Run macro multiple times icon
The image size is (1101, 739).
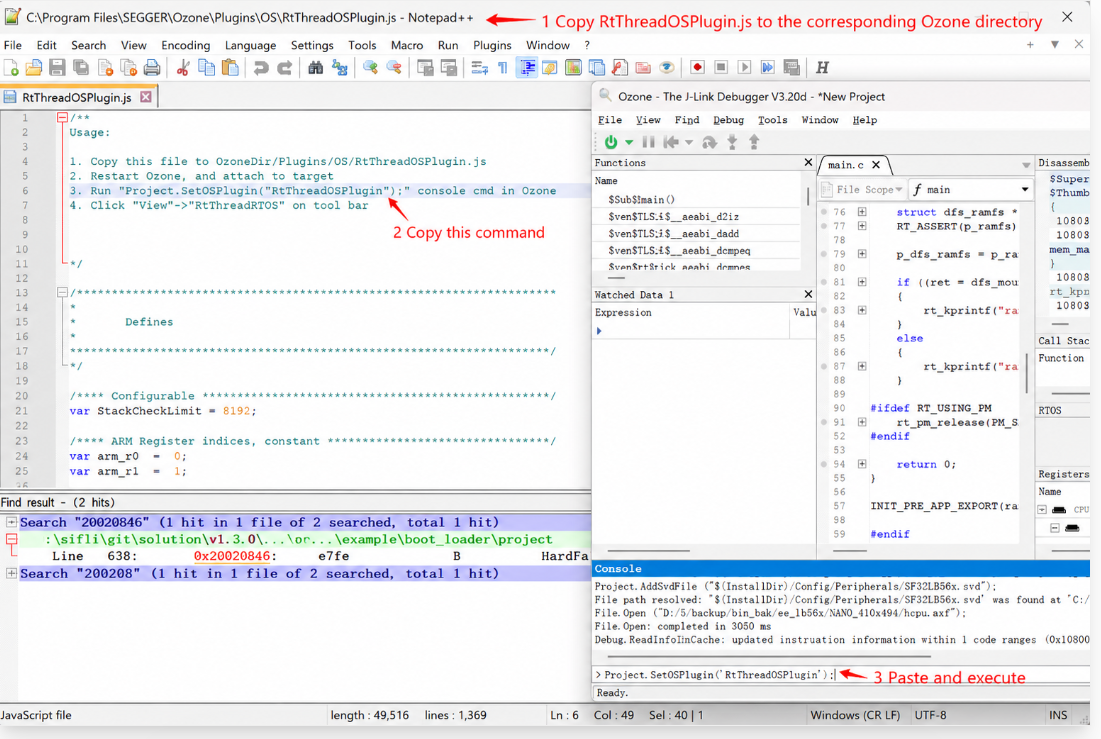[768, 67]
